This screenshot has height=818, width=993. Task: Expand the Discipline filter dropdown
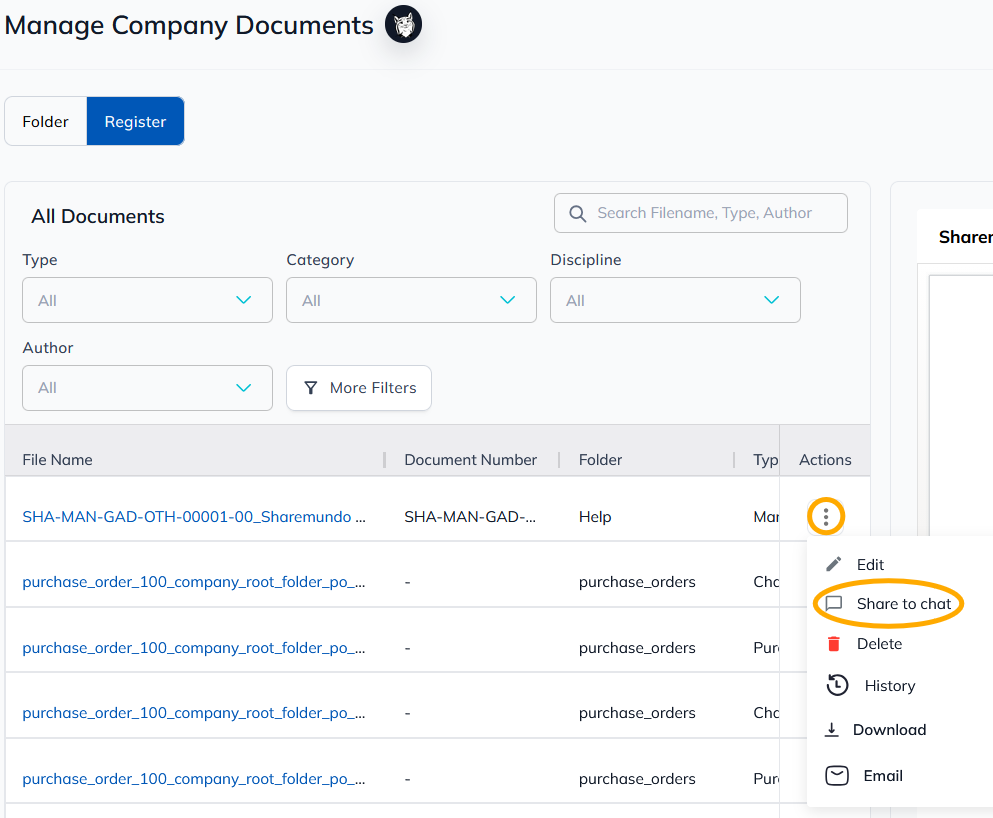(x=675, y=300)
